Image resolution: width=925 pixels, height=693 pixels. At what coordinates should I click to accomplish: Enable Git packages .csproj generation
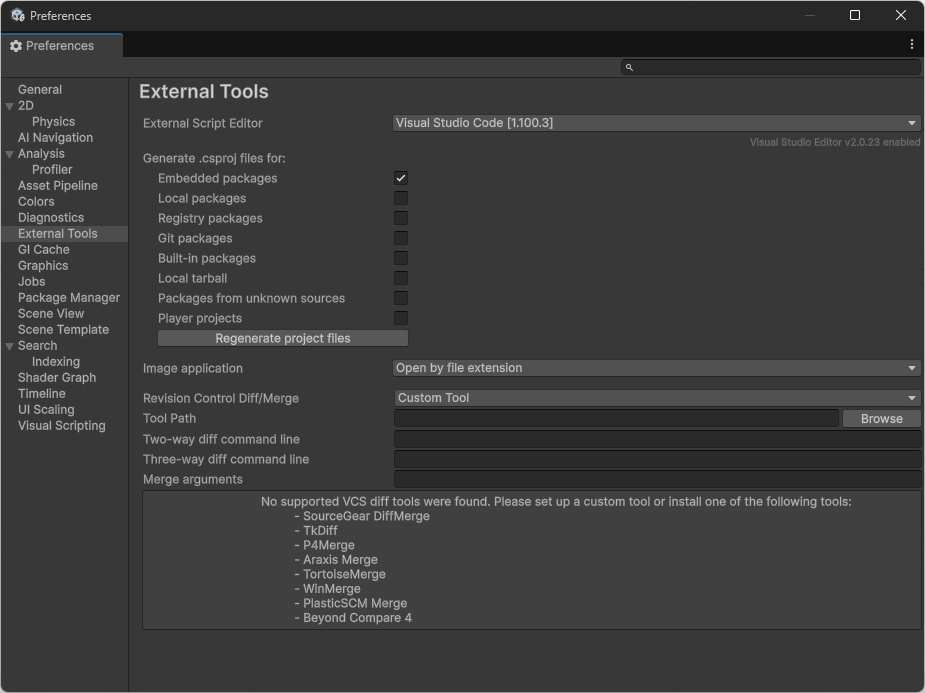[x=401, y=238]
